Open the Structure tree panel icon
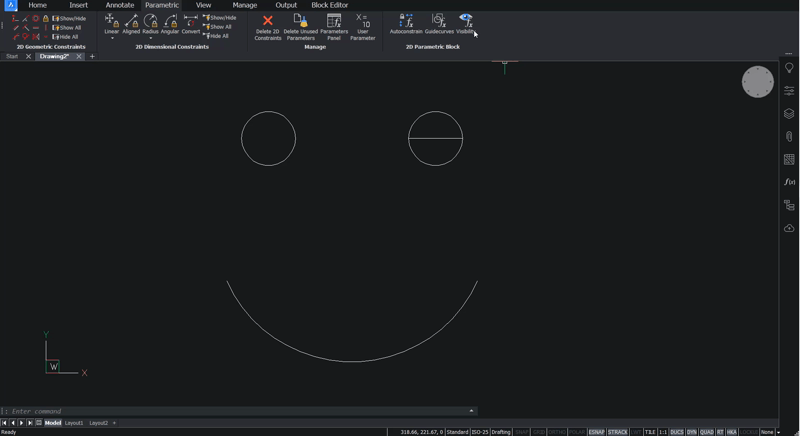 (x=789, y=205)
